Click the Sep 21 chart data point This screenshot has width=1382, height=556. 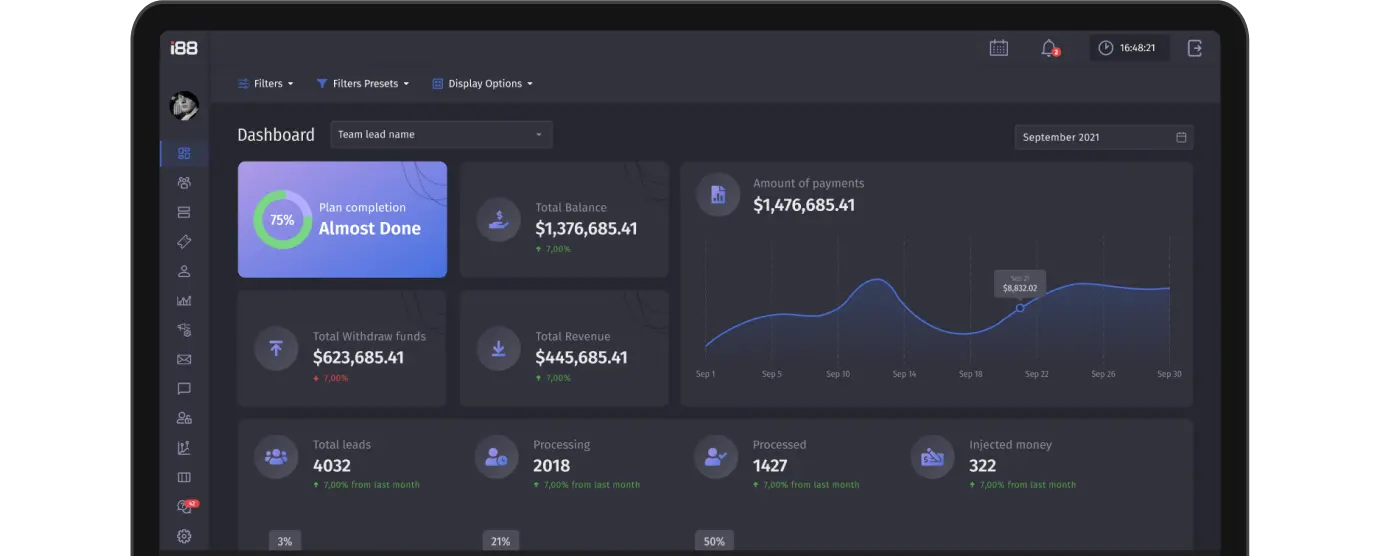click(1020, 308)
